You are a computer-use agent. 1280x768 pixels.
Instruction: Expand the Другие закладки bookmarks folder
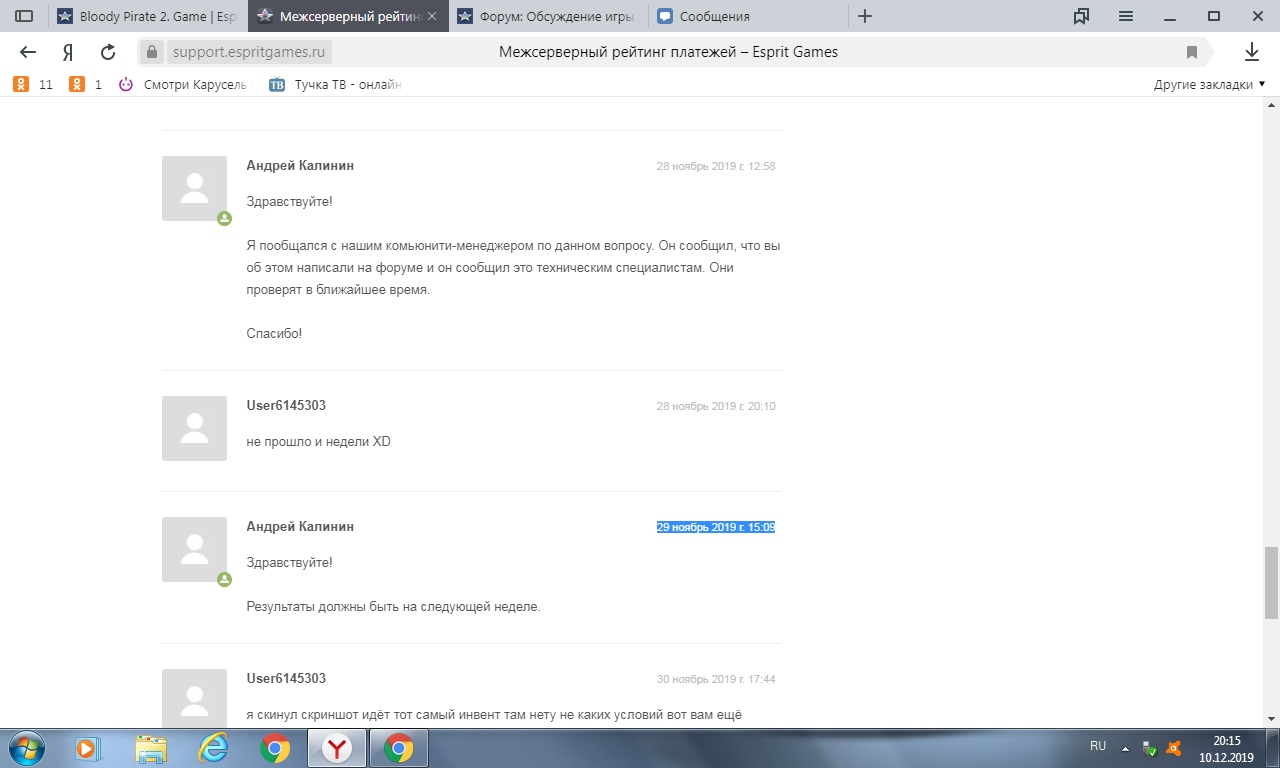1209,85
